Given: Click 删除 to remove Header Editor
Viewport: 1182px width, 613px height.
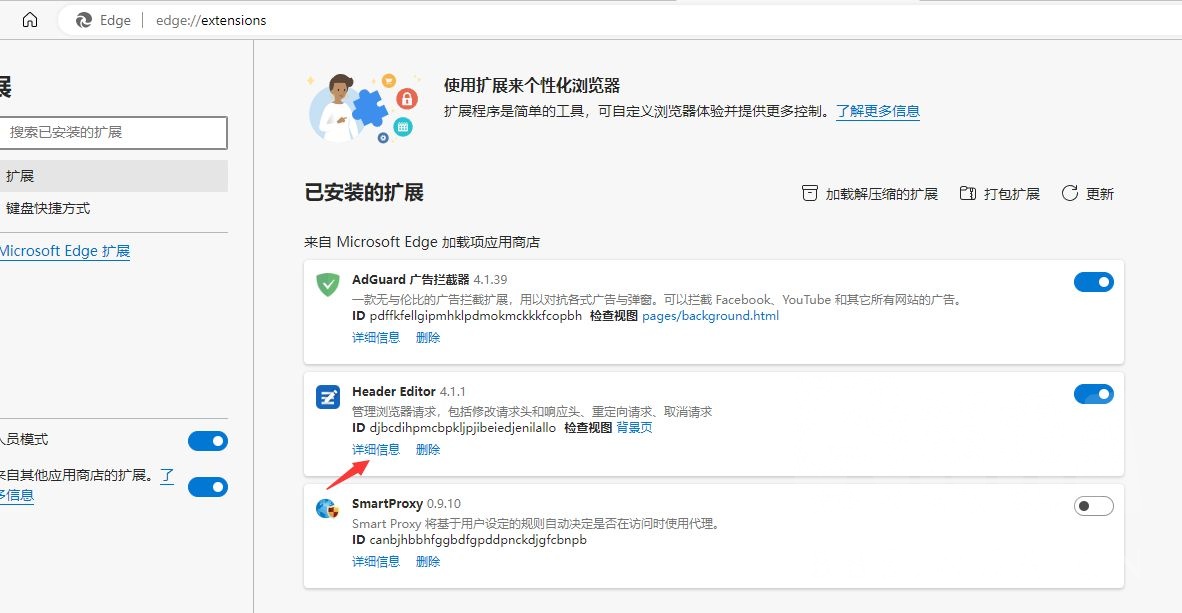Looking at the screenshot, I should click(x=427, y=449).
